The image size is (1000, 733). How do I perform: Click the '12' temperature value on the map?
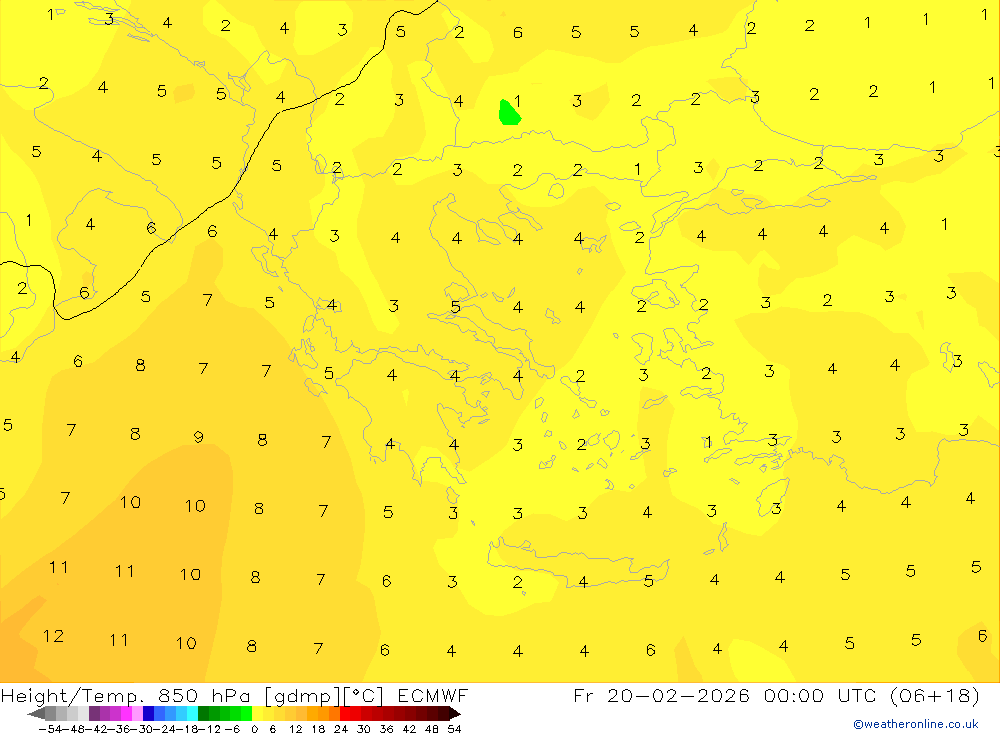pos(53,636)
